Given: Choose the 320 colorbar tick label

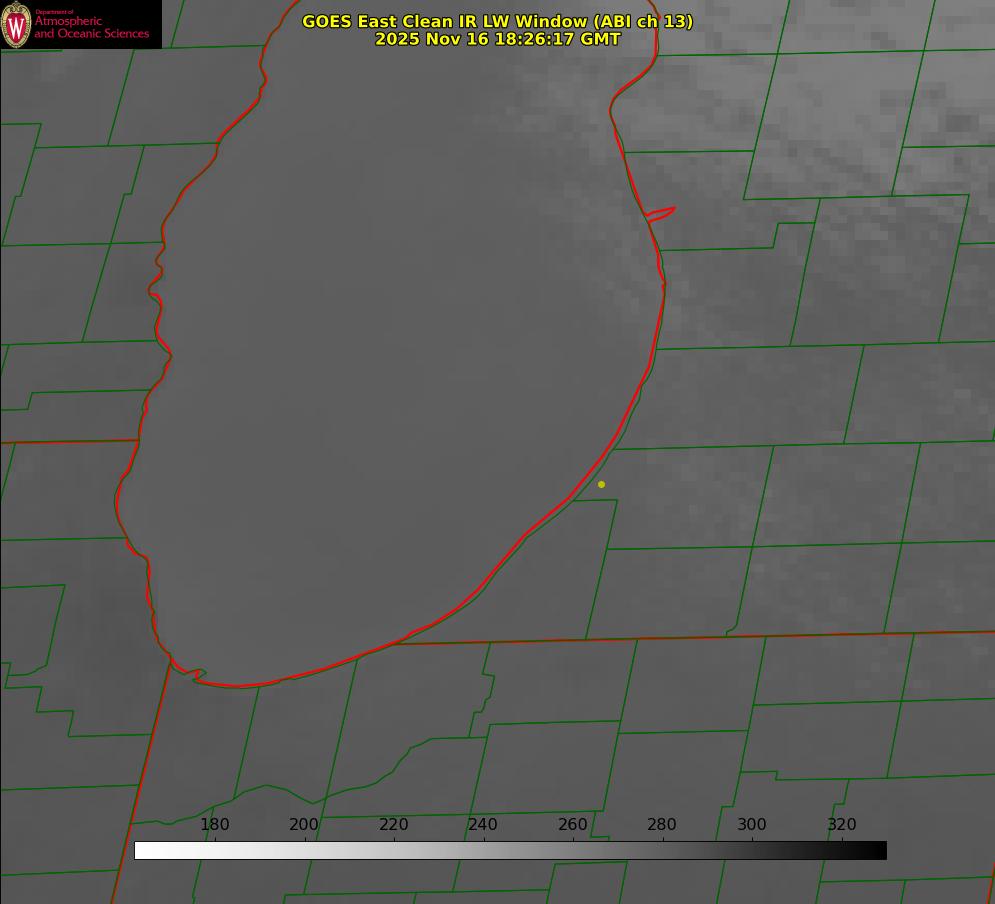Looking at the screenshot, I should (x=842, y=825).
